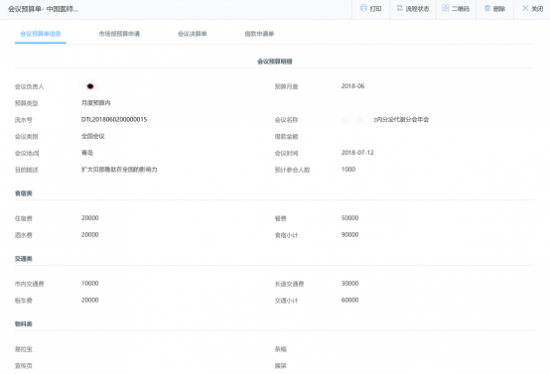The width and height of the screenshot is (550, 374).
Task: Open 流程状态 flow status
Action: (413, 9)
